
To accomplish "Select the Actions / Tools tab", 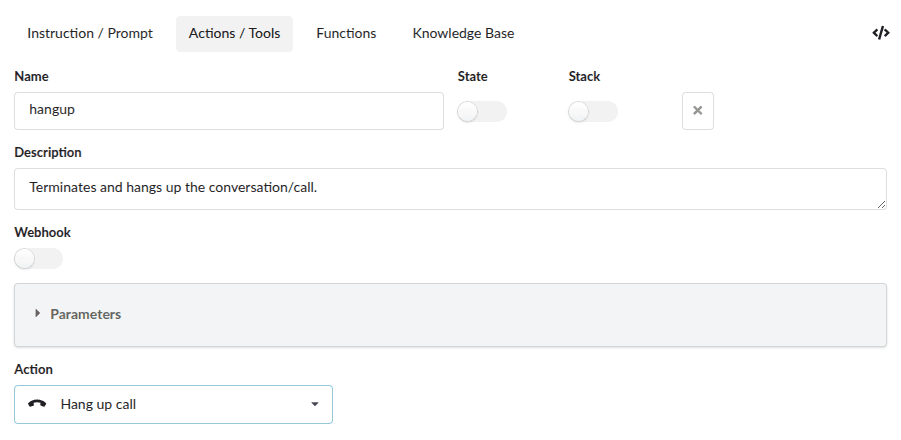I will click(x=234, y=33).
